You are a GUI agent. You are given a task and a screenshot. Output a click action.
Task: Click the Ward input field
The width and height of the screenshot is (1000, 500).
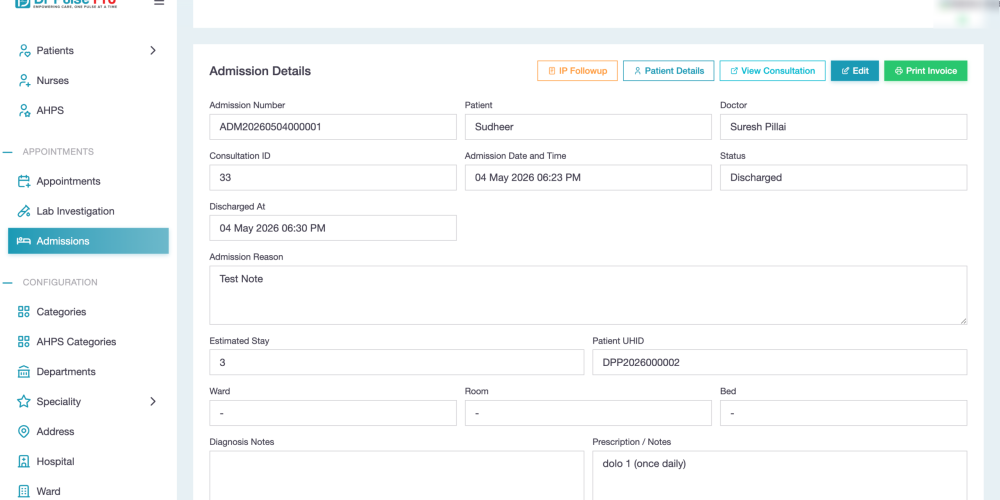(x=333, y=413)
